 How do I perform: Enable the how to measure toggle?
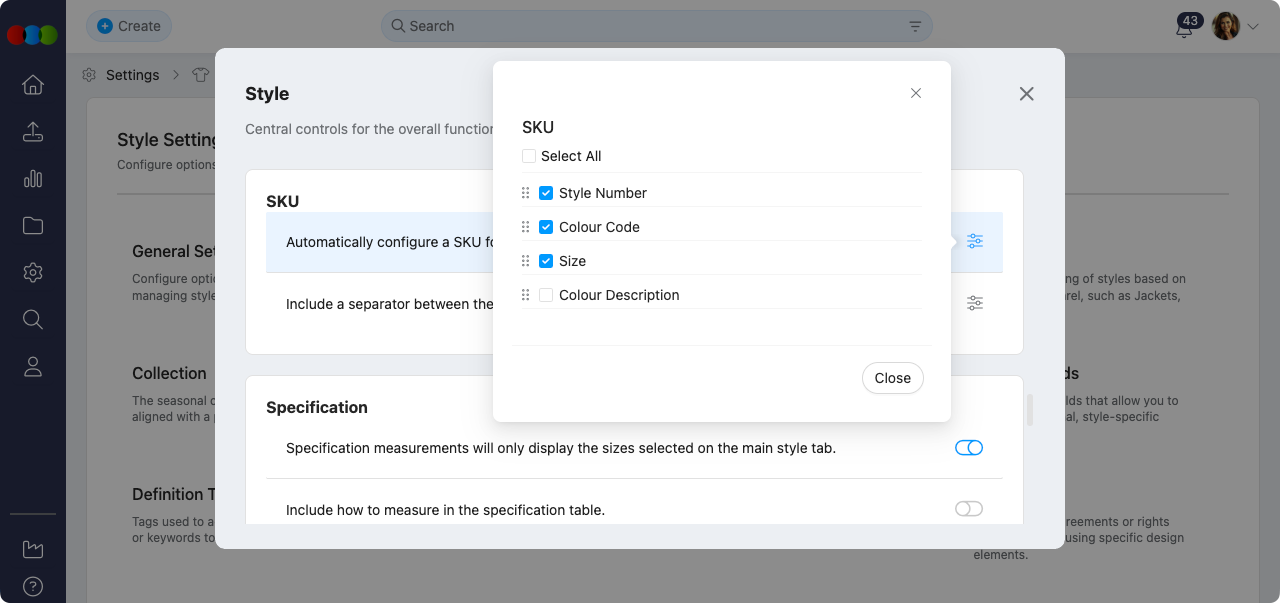pyautogui.click(x=968, y=509)
